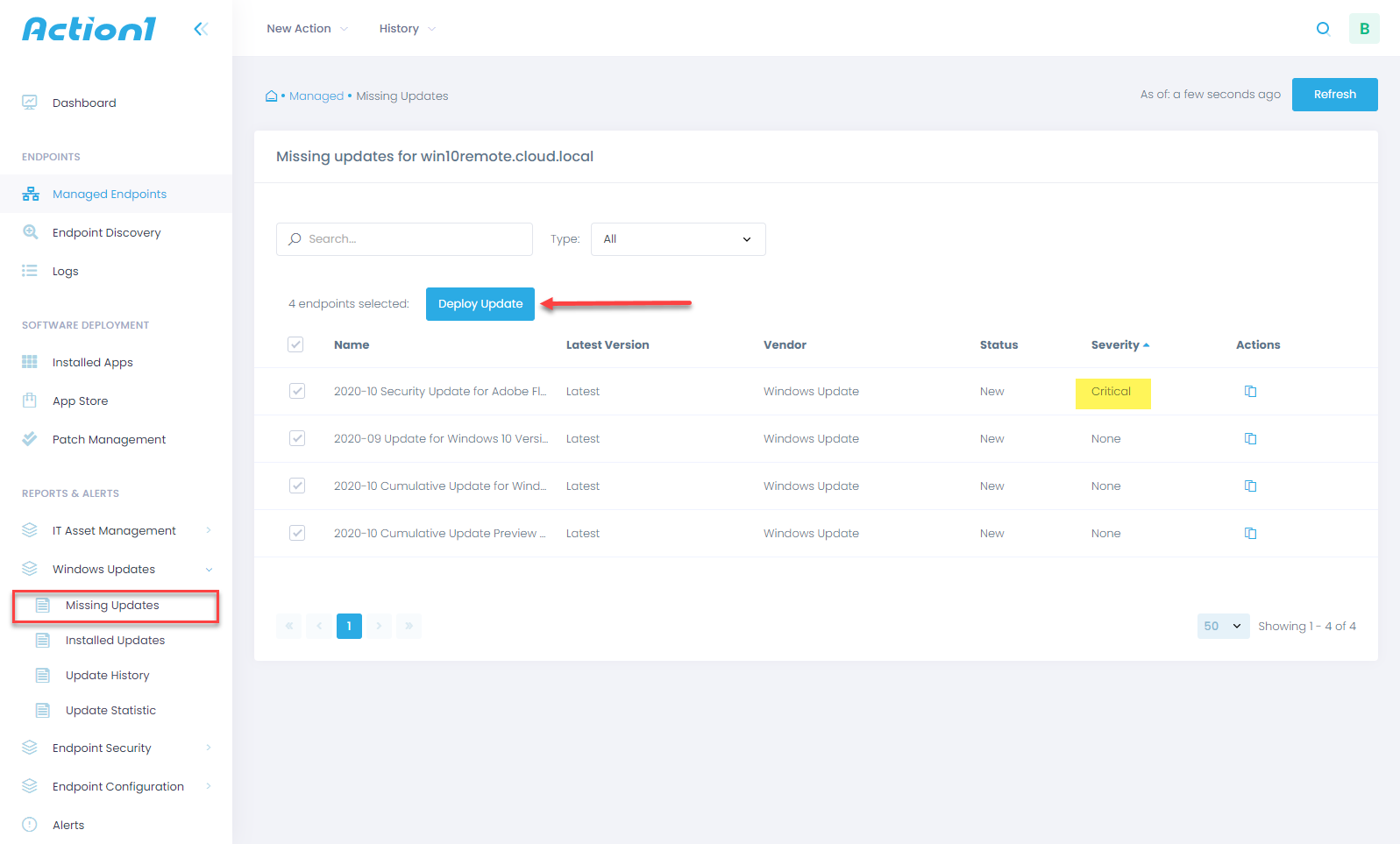
Task: Open the user avatar B menu
Action: [1364, 29]
